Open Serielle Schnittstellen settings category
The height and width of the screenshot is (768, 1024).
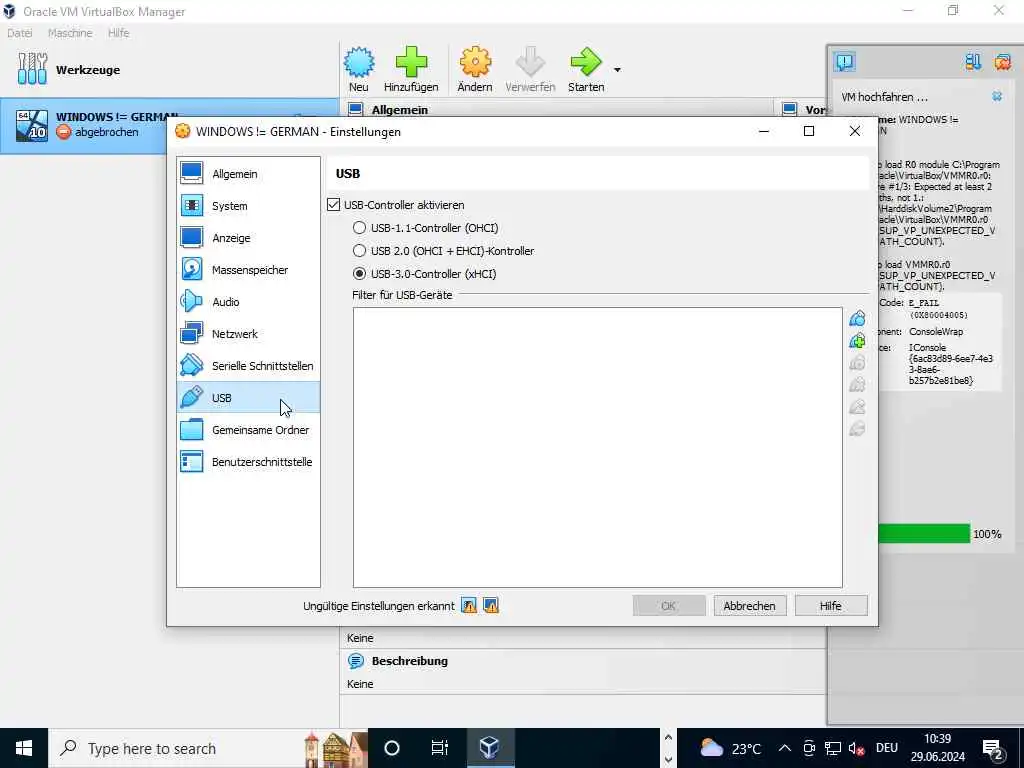point(248,366)
